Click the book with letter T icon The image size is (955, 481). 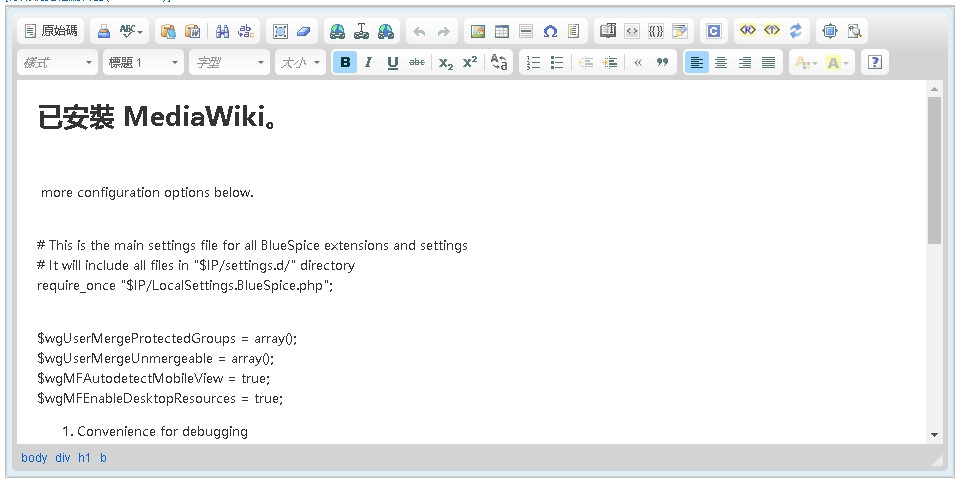tap(608, 31)
